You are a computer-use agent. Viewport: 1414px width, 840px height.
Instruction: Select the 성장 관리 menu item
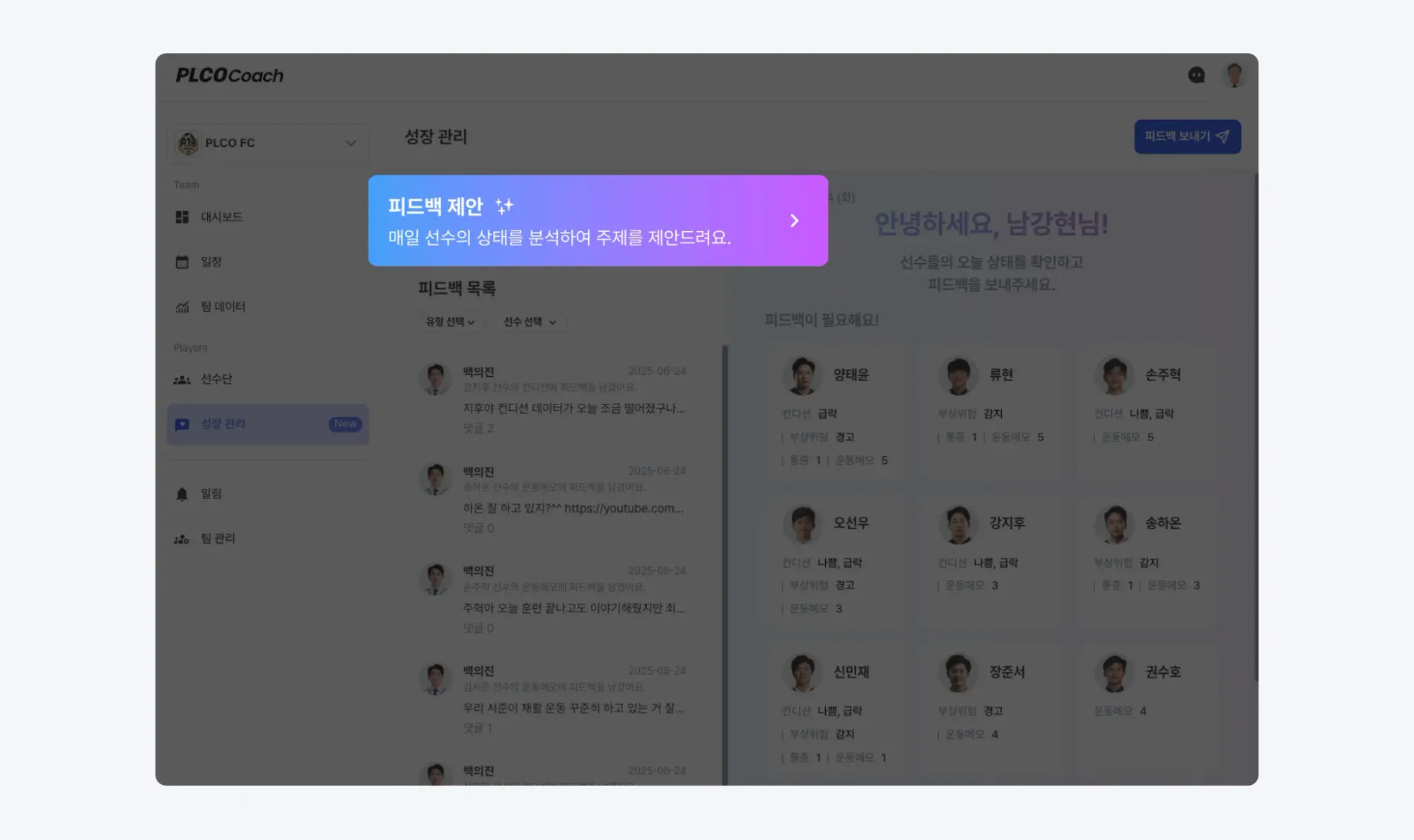(x=268, y=424)
